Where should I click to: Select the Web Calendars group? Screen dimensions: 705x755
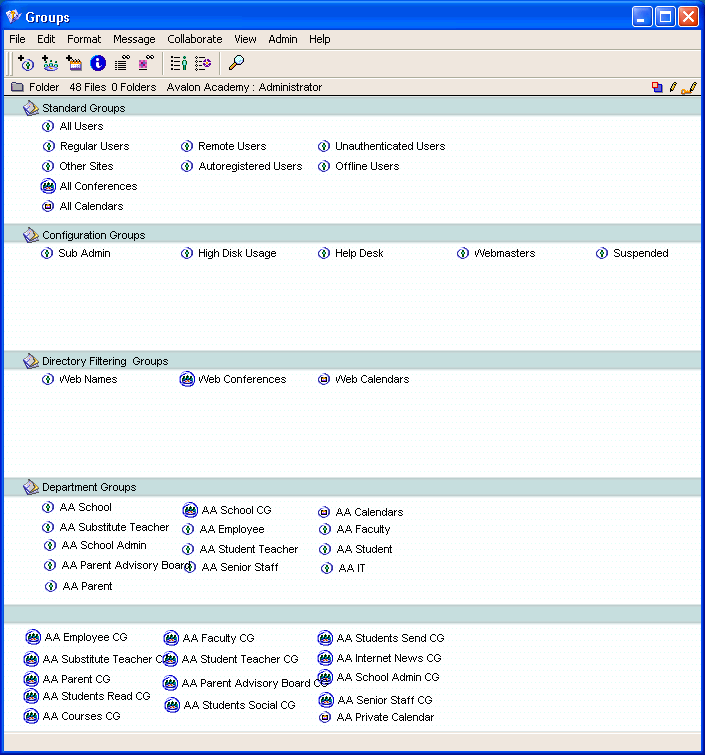tap(371, 379)
